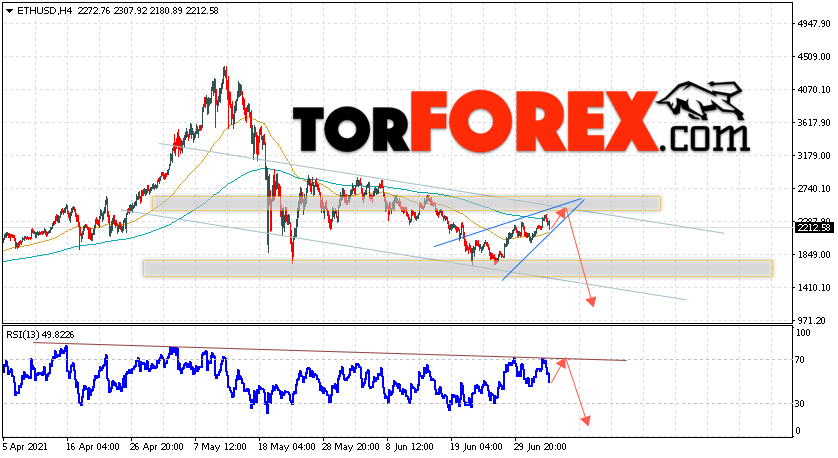
Task: Select the brown RSI descending trendline
Action: click(330, 351)
